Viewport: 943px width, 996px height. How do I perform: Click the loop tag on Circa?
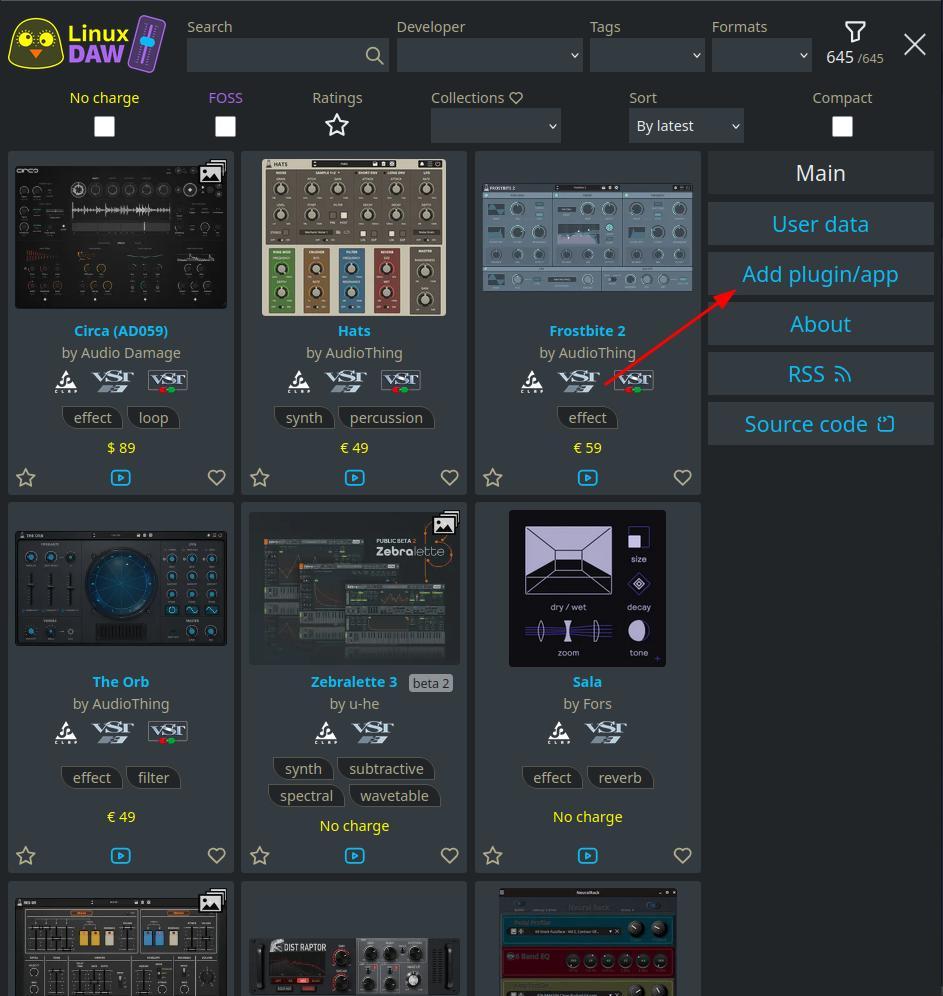point(153,418)
